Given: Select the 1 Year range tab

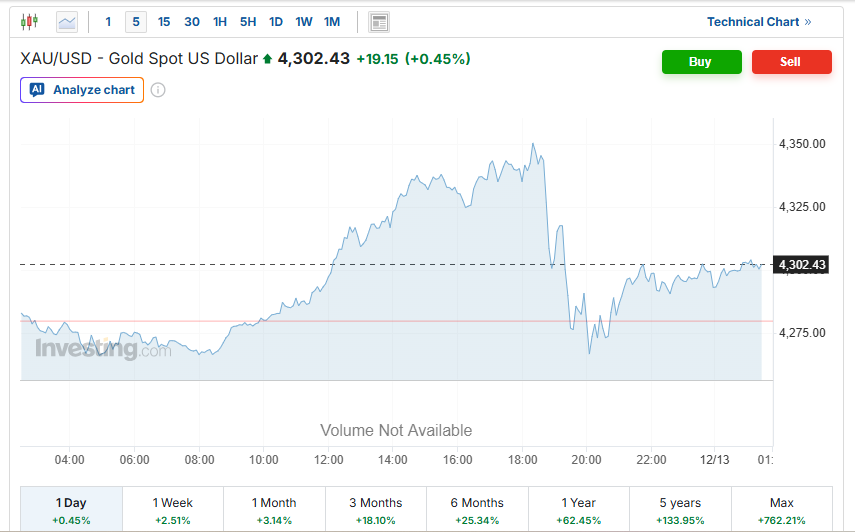Looking at the screenshot, I should click(579, 509).
